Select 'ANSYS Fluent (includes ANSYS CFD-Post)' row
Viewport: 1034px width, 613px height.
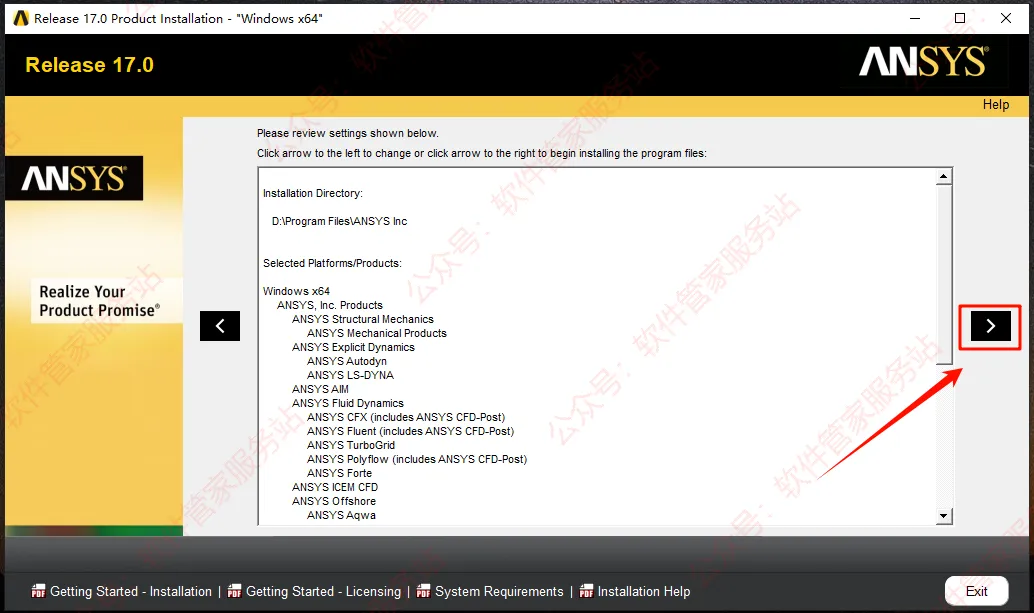(x=410, y=431)
